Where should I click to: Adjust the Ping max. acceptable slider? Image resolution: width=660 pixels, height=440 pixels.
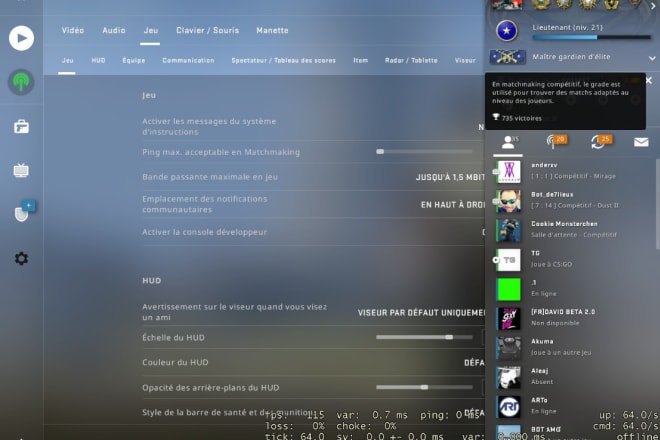tap(424, 152)
